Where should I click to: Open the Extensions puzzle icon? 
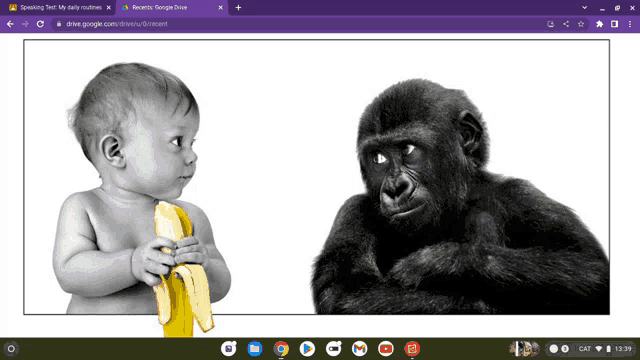[x=599, y=24]
